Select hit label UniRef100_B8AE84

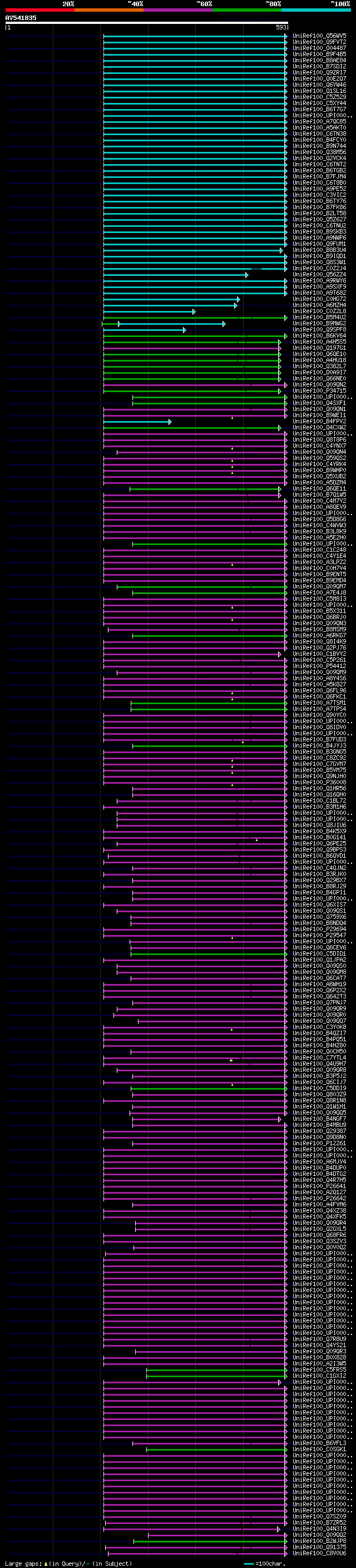click(319, 60)
